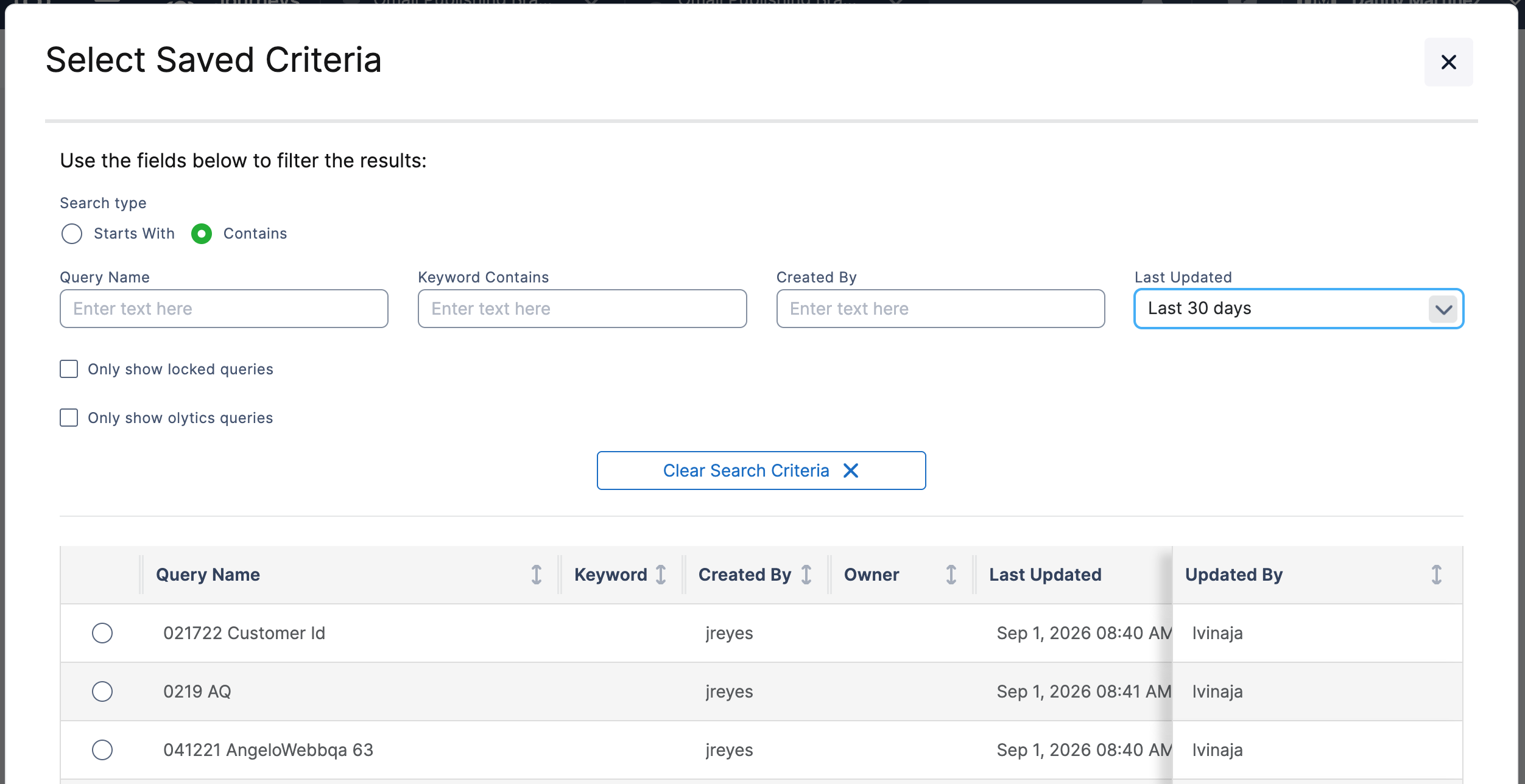Click lvinaja in the 041221 AngeloWebbqa 63 row
1525x784 pixels.
pyautogui.click(x=1217, y=750)
